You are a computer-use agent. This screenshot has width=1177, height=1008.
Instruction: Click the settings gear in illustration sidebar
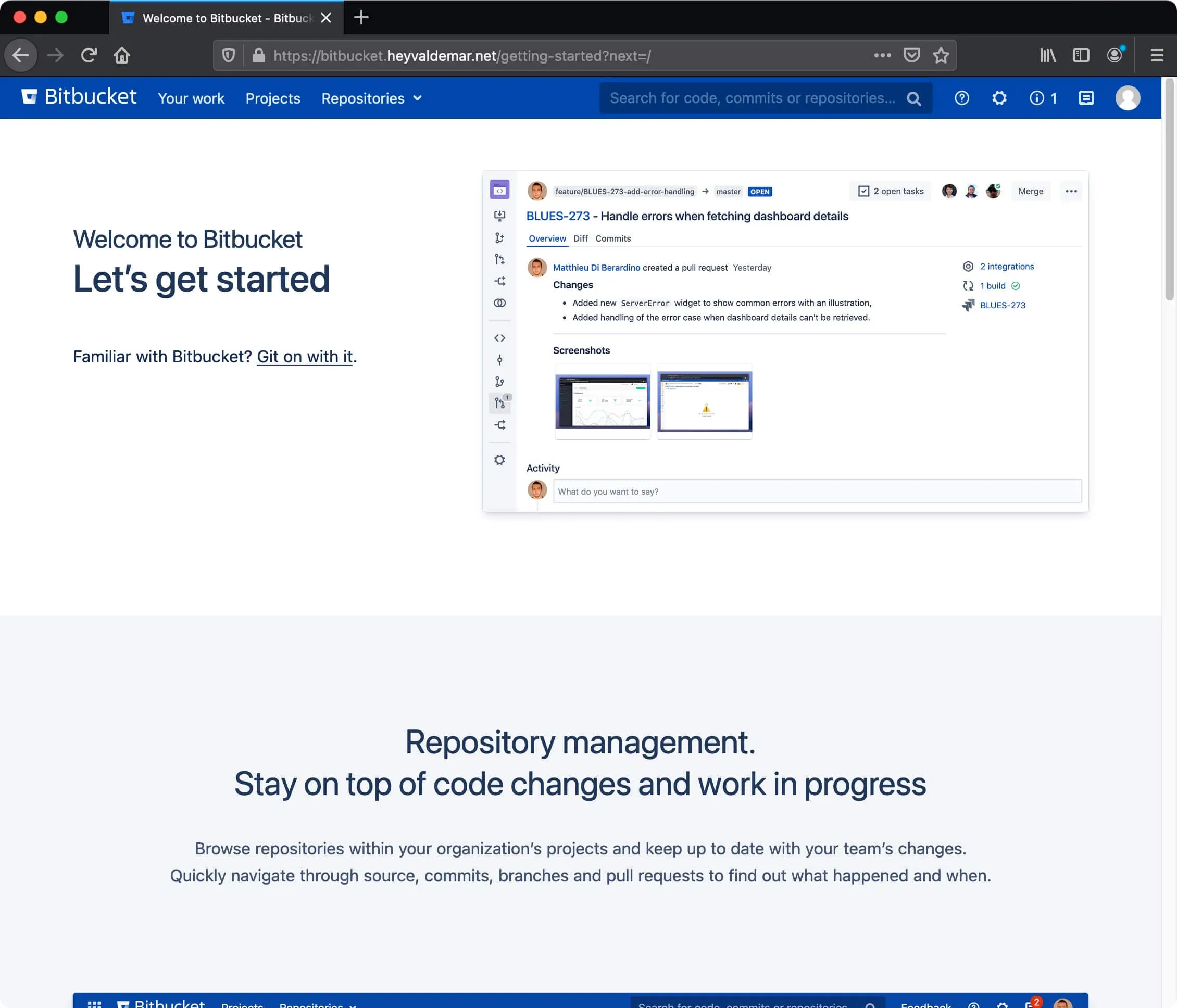click(499, 460)
